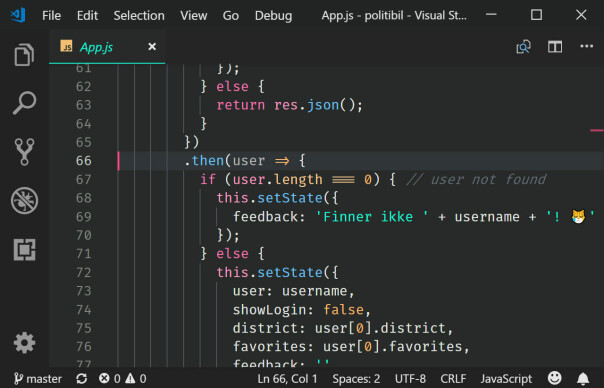Click 'return res.json();' on line 63
Image resolution: width=604 pixels, height=388 pixels.
(x=289, y=105)
